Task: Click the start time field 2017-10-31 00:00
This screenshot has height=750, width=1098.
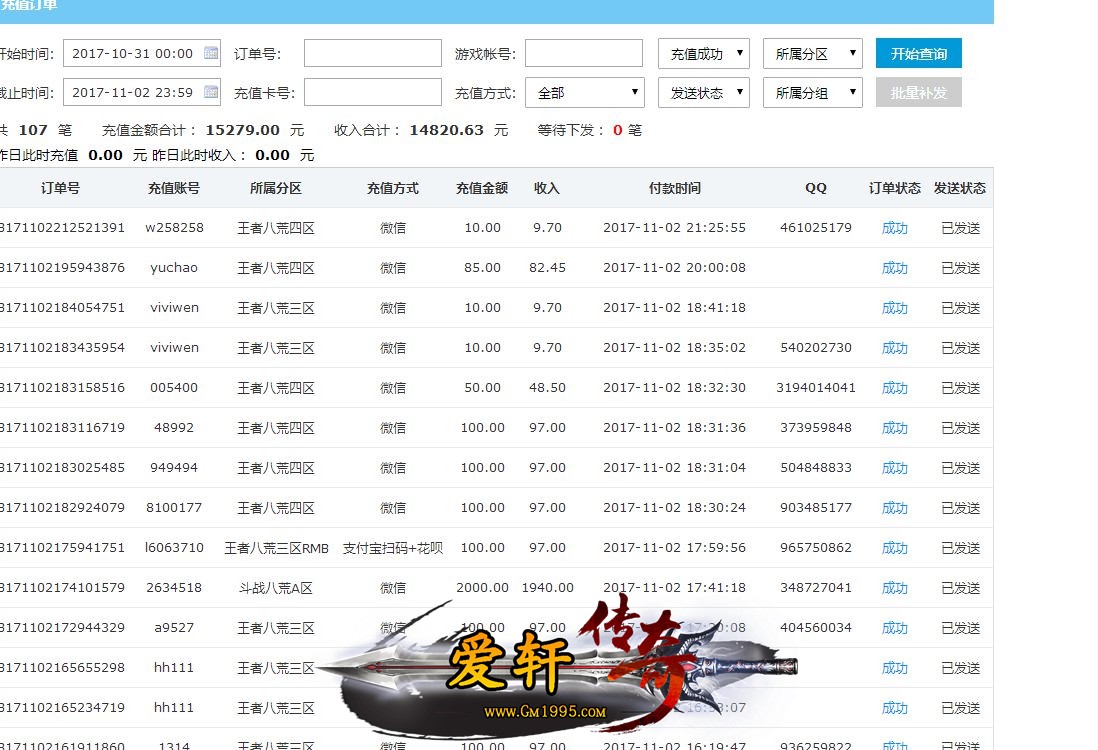Action: tap(132, 54)
